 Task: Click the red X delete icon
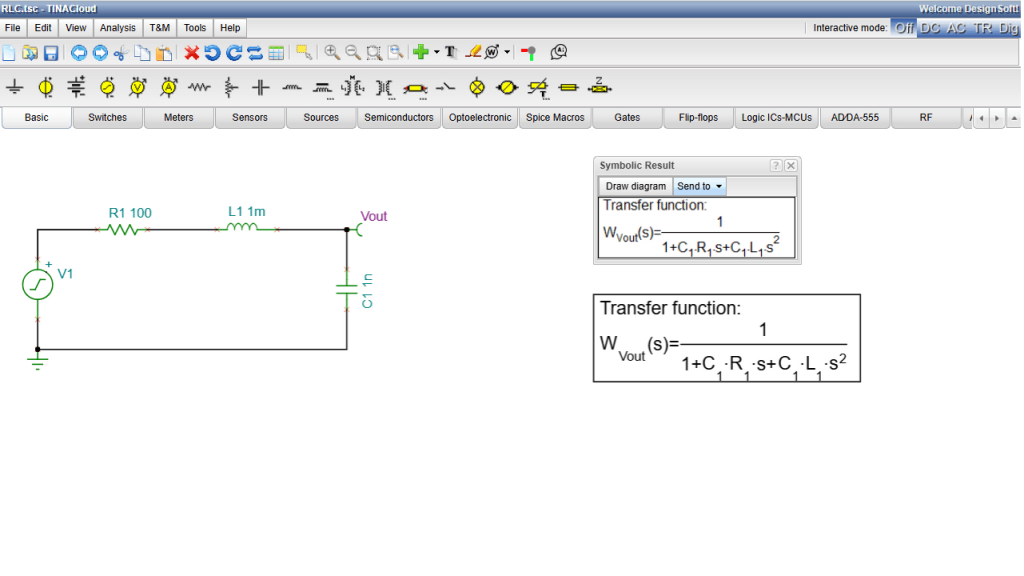pyautogui.click(x=191, y=53)
